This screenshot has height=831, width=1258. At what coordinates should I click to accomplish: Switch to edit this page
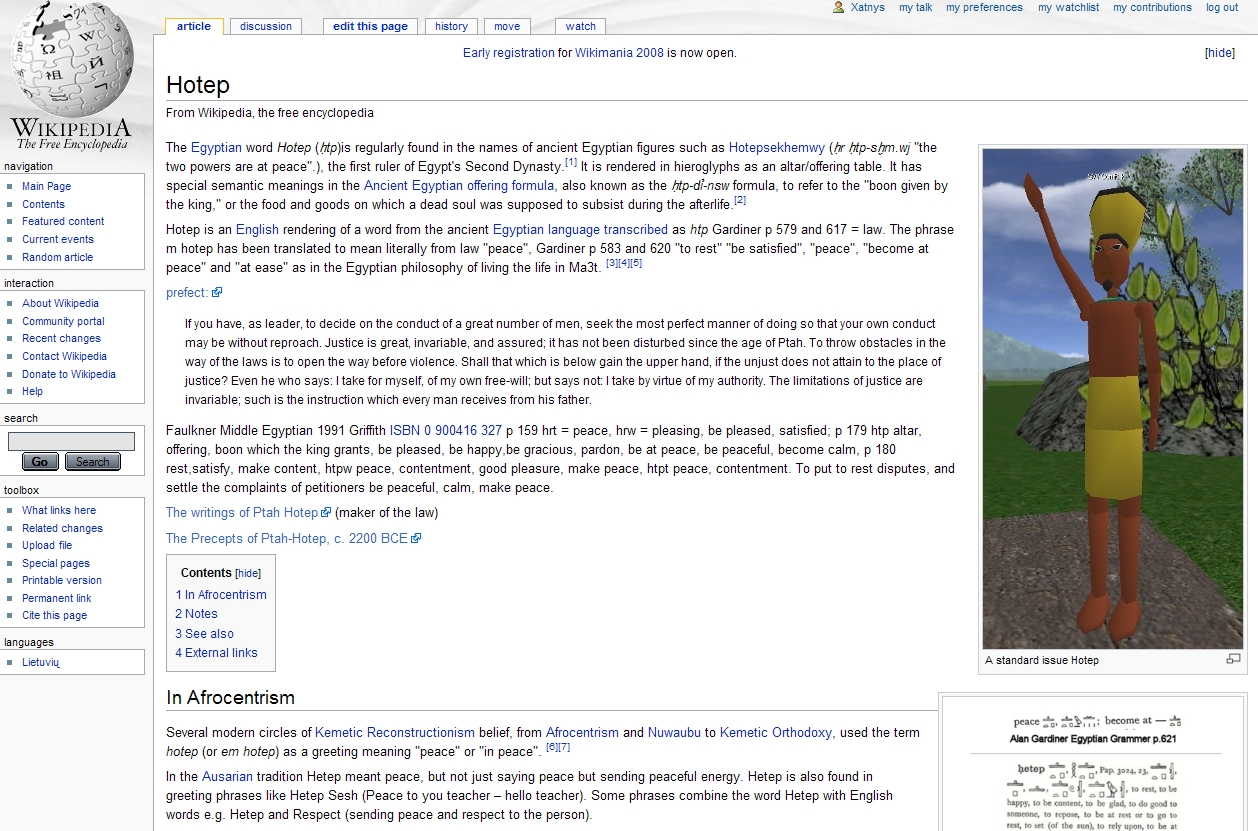coord(369,26)
